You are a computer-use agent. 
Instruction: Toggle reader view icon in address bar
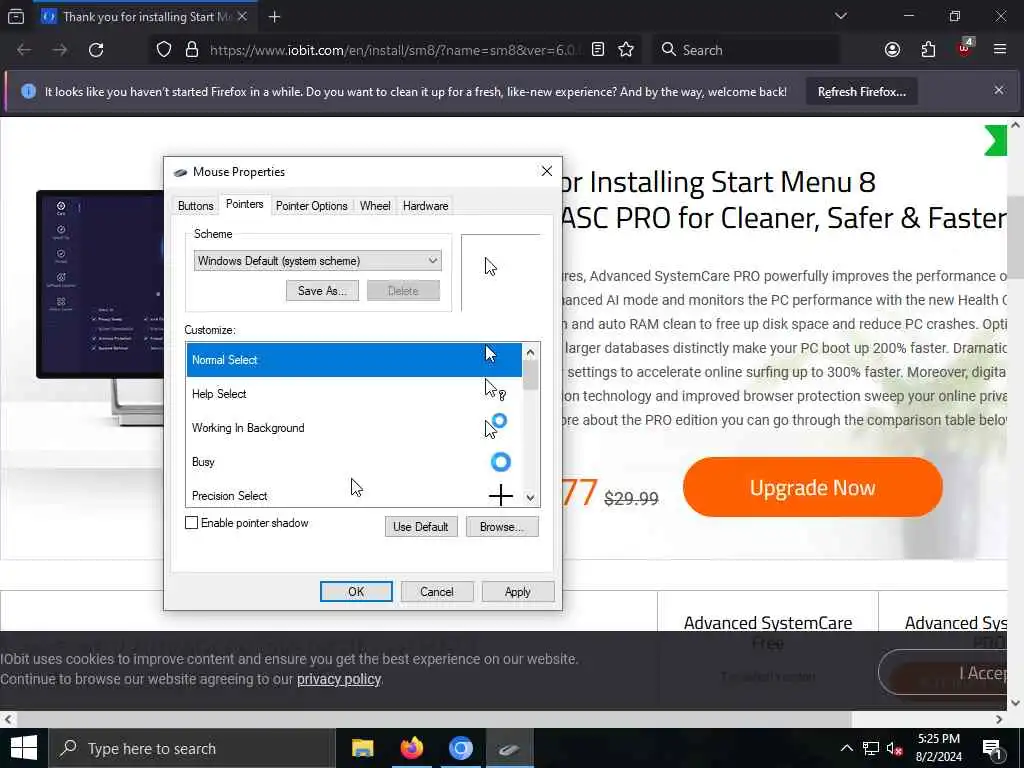pos(598,50)
